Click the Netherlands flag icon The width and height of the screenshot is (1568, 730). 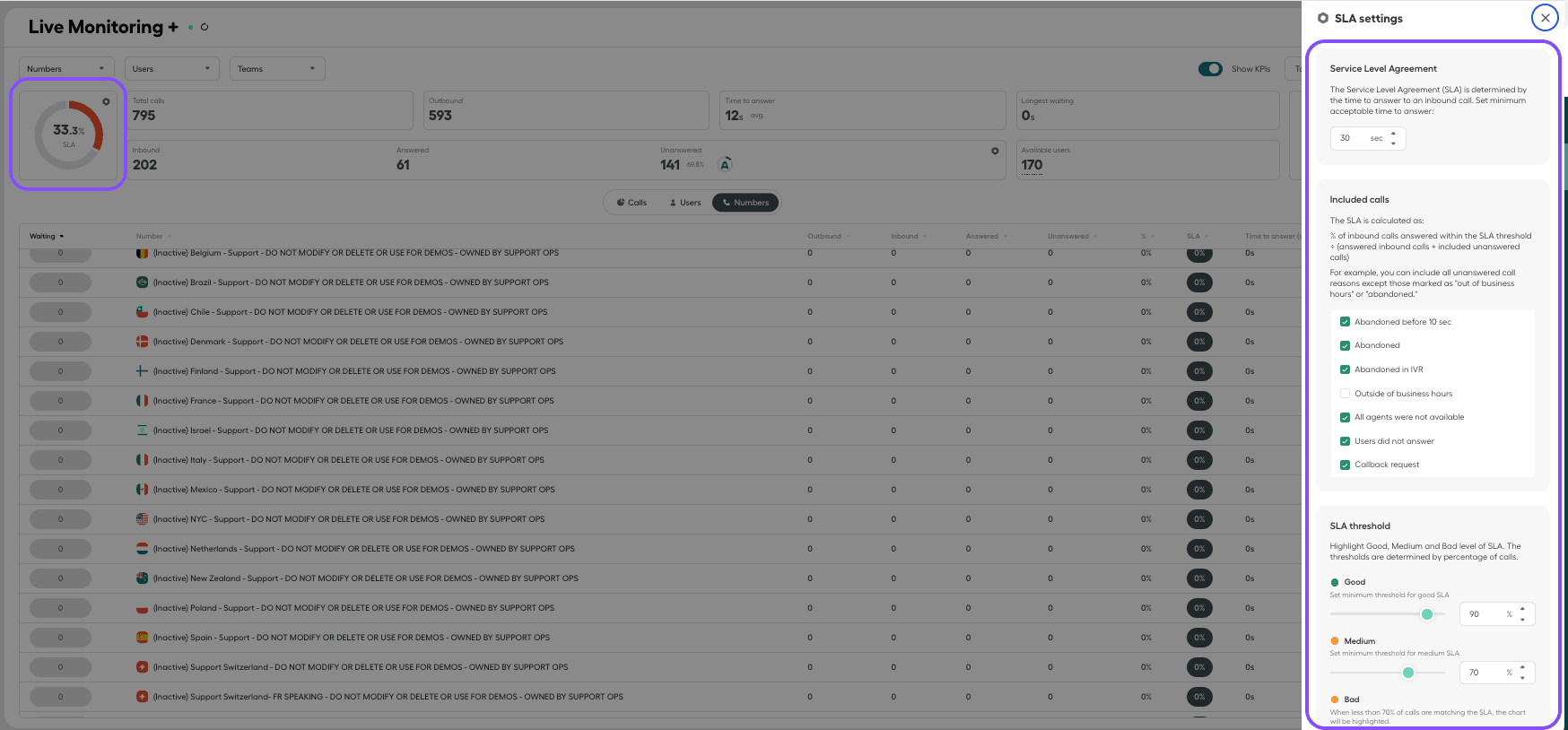142,549
